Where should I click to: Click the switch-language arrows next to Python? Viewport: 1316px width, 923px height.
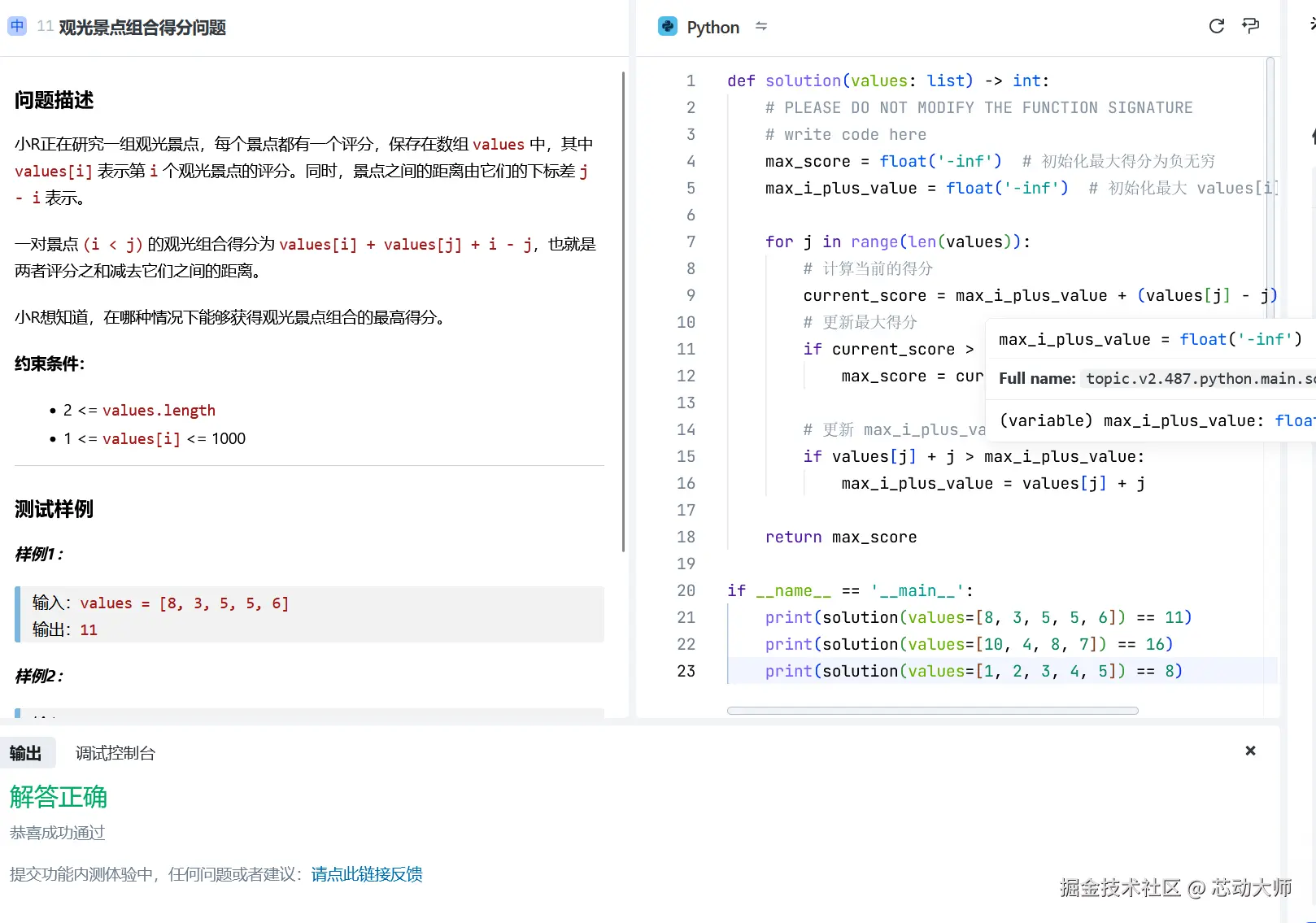tap(761, 27)
